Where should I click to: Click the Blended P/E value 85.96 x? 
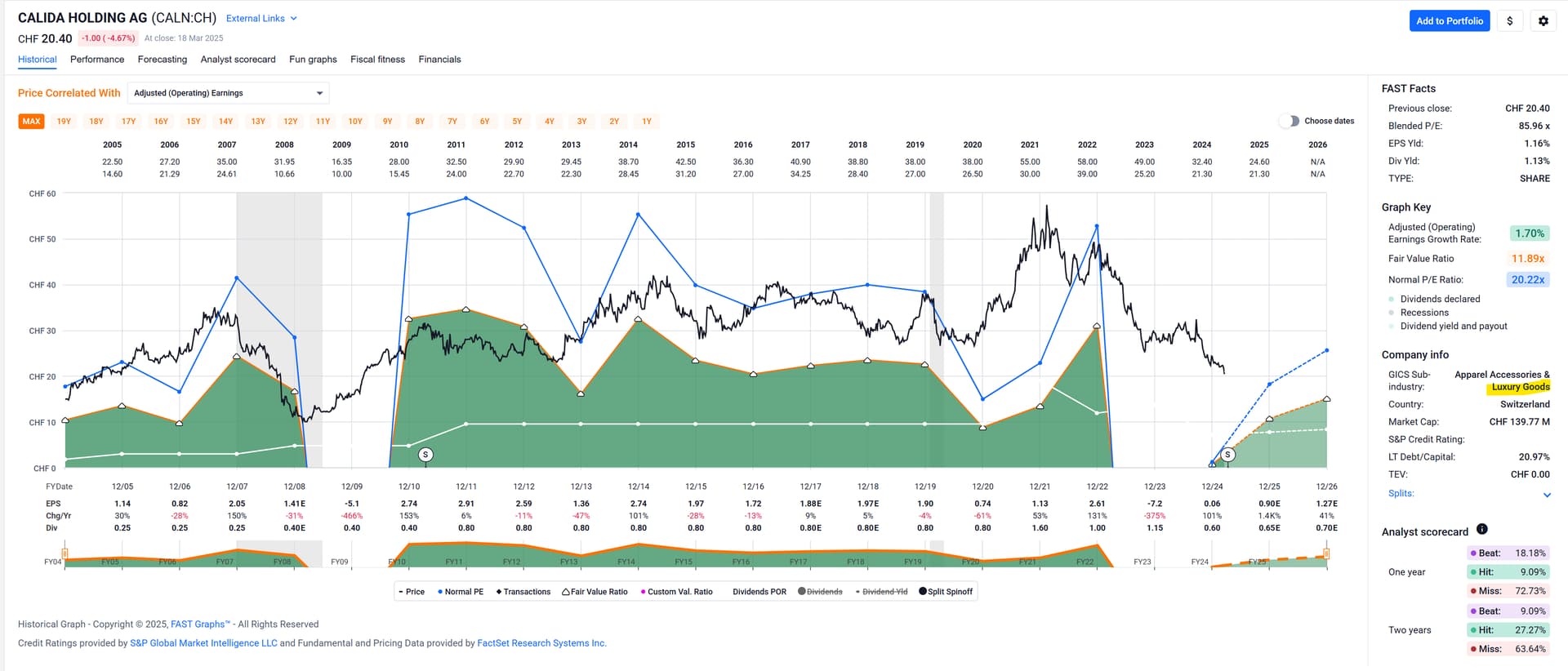[1535, 127]
